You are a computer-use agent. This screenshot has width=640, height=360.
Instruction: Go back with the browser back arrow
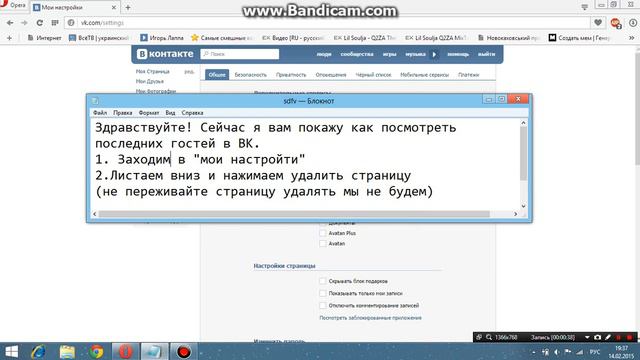10,23
